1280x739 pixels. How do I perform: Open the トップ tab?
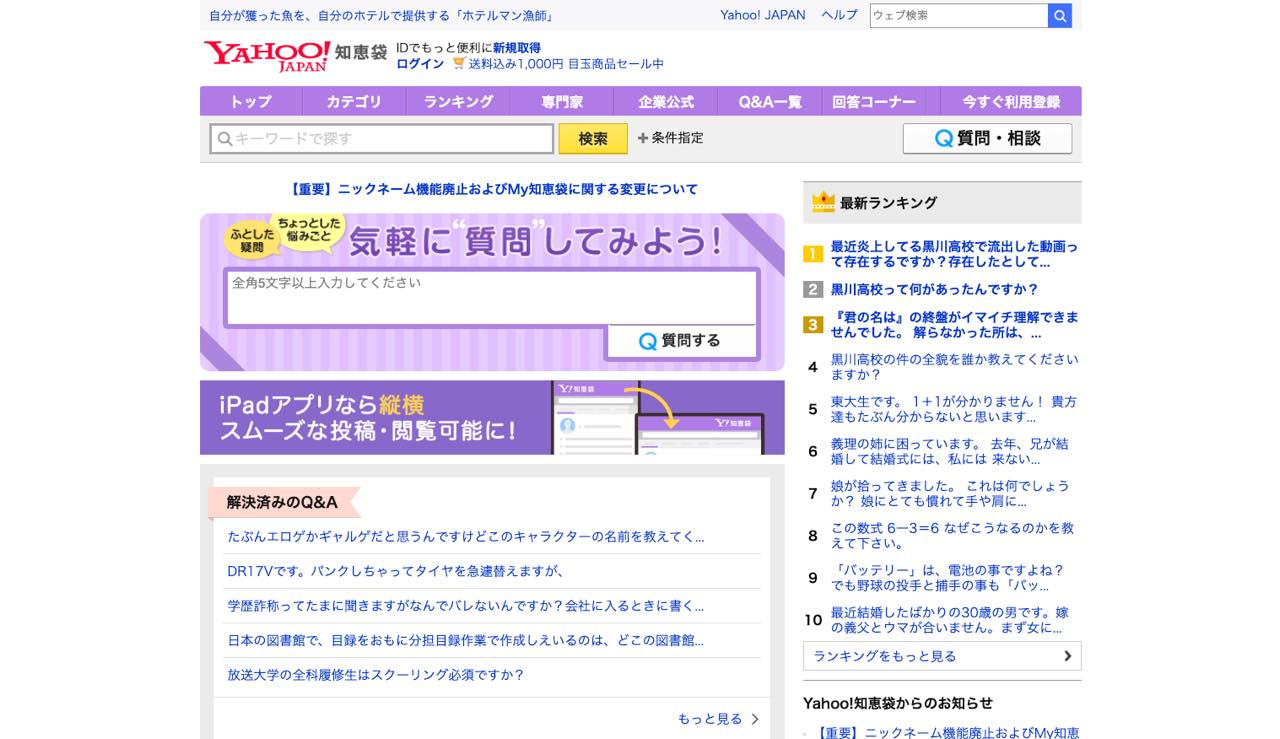[251, 101]
